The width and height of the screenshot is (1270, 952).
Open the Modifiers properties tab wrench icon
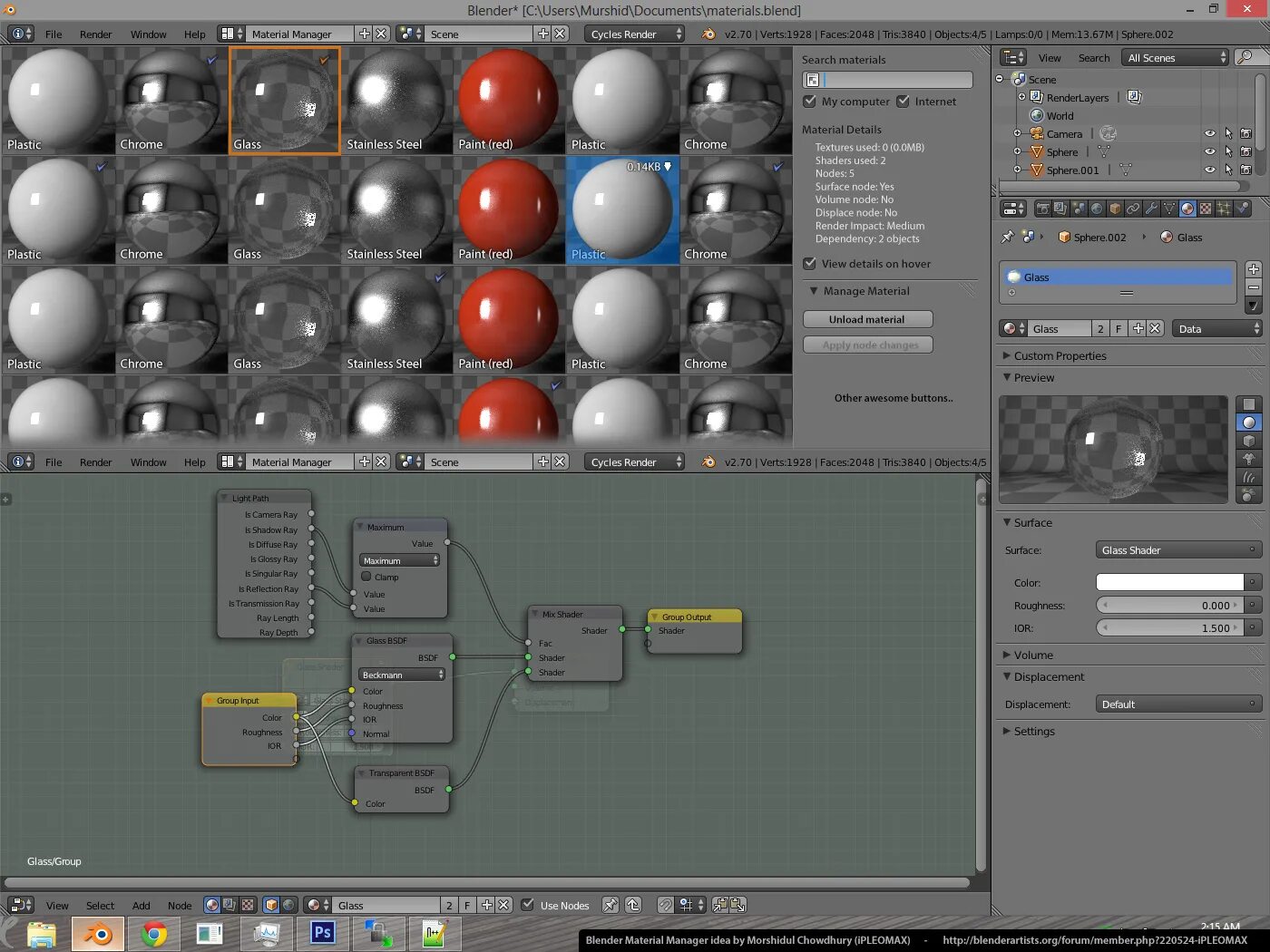1151,209
